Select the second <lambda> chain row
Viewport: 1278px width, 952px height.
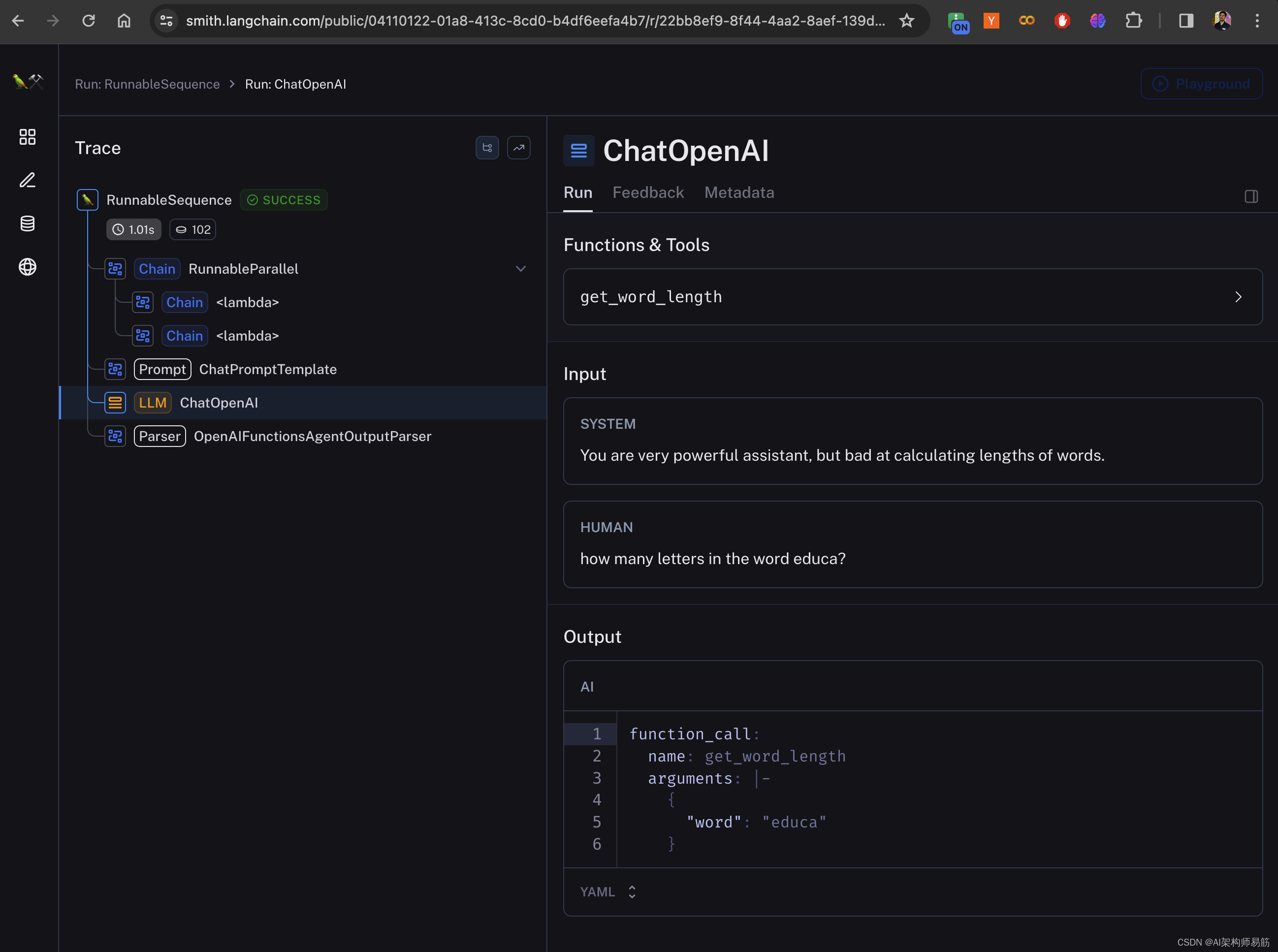click(x=302, y=336)
